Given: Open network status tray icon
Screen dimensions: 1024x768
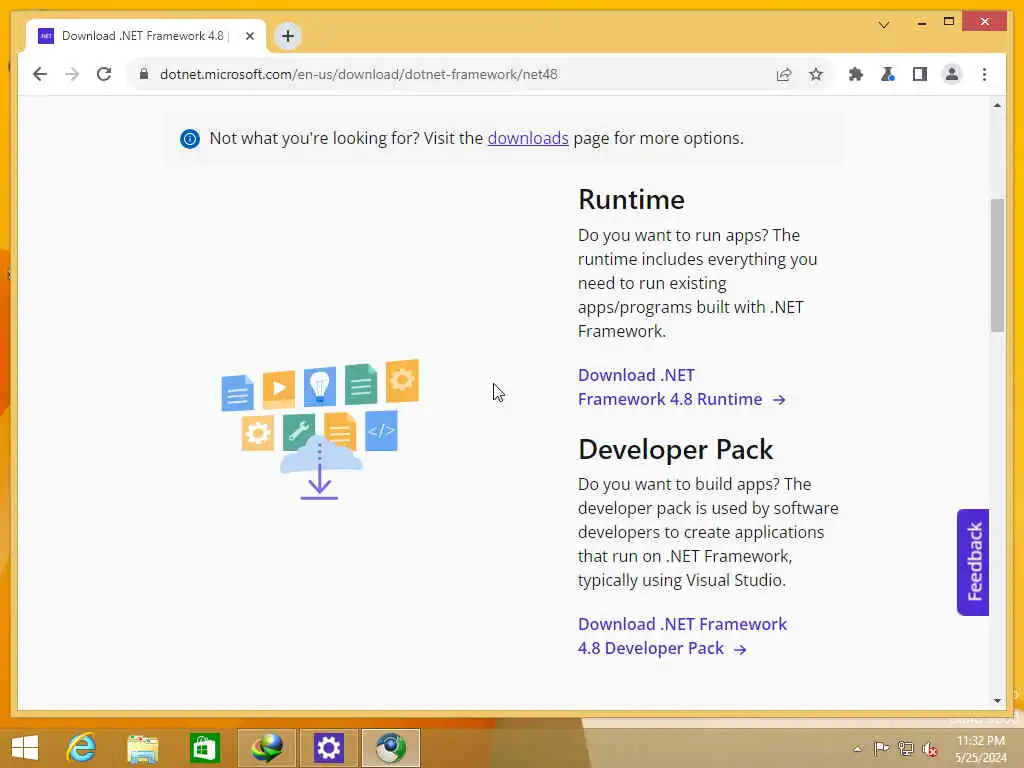Looking at the screenshot, I should click(x=905, y=748).
